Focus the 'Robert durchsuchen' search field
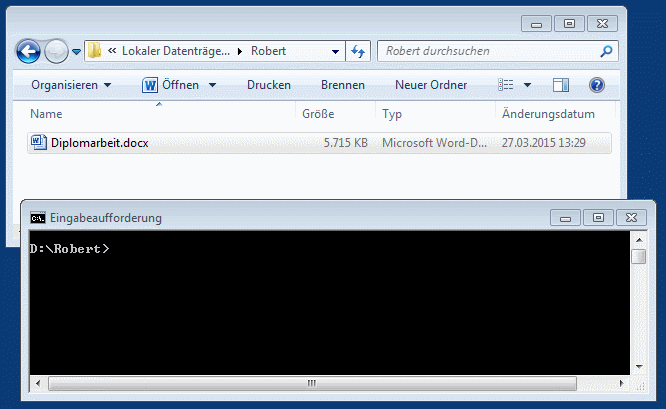Screen dimensions: 666x409 pyautogui.click(x=498, y=51)
